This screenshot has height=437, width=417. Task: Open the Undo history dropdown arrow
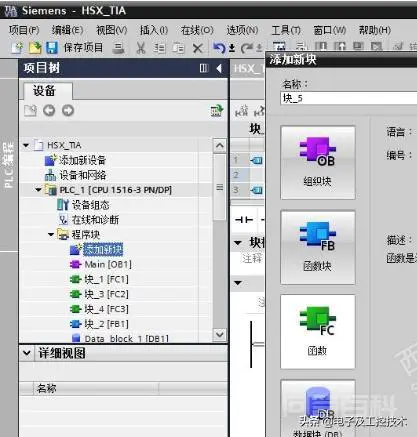pyautogui.click(x=232, y=49)
